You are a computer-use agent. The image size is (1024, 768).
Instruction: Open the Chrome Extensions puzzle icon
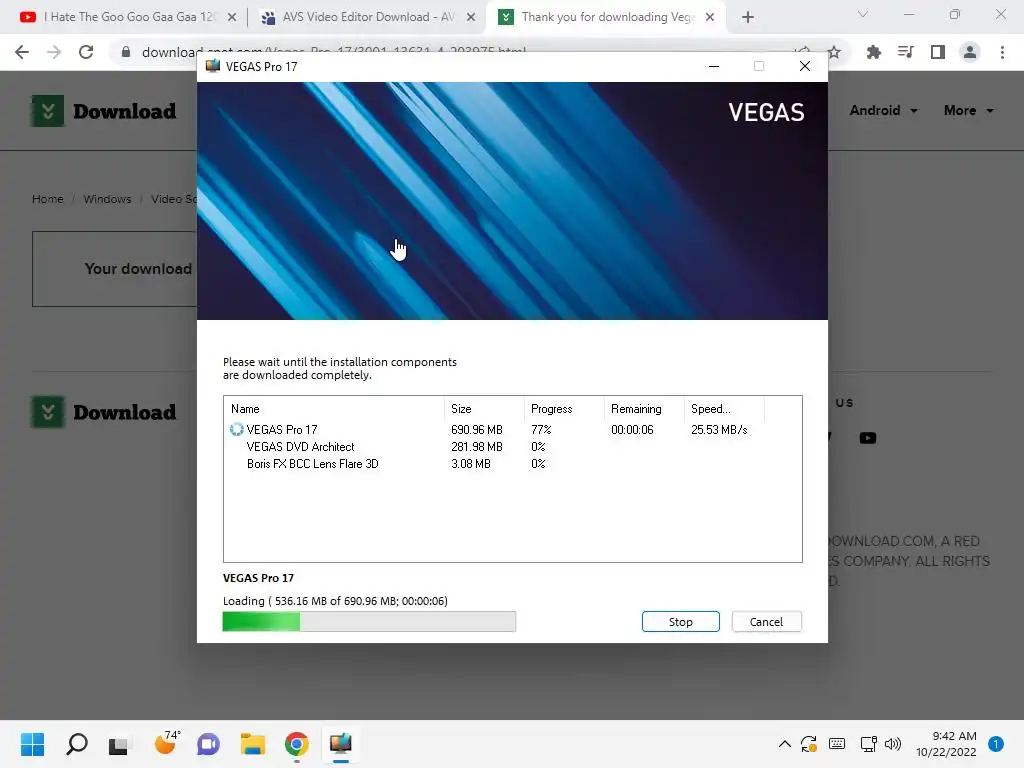[x=874, y=52]
